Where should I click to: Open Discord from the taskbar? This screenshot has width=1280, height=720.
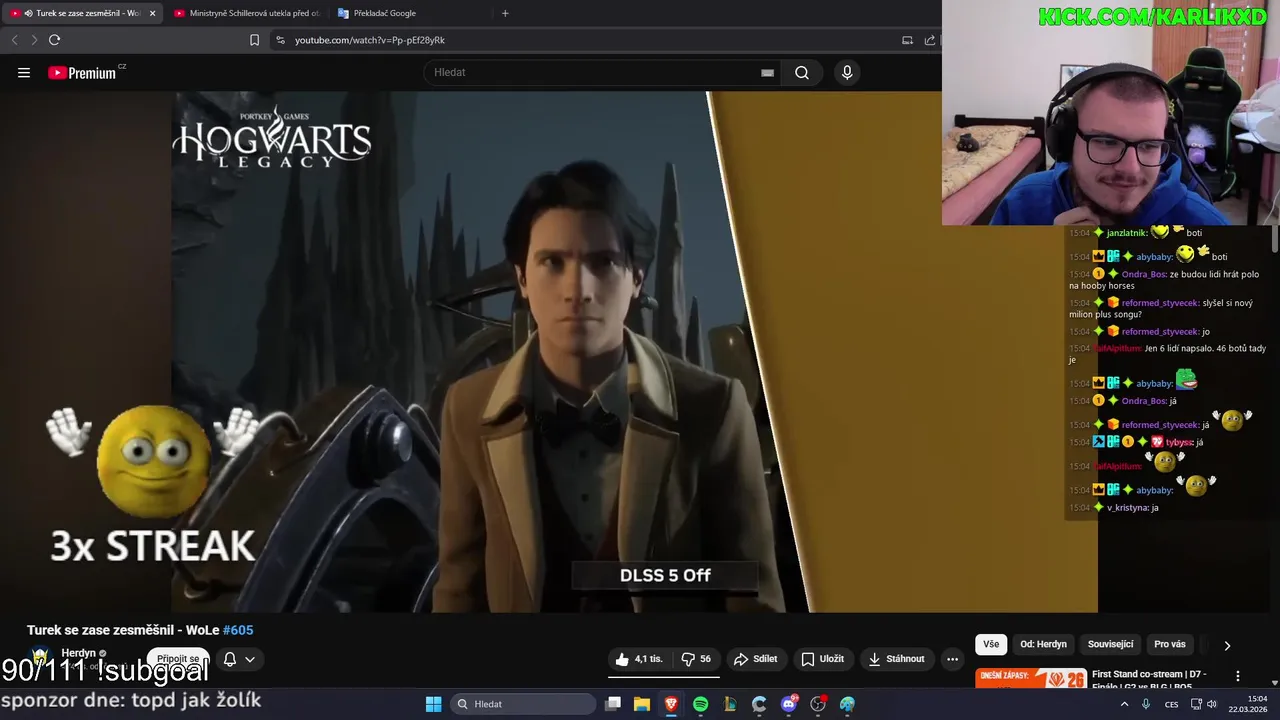789,704
